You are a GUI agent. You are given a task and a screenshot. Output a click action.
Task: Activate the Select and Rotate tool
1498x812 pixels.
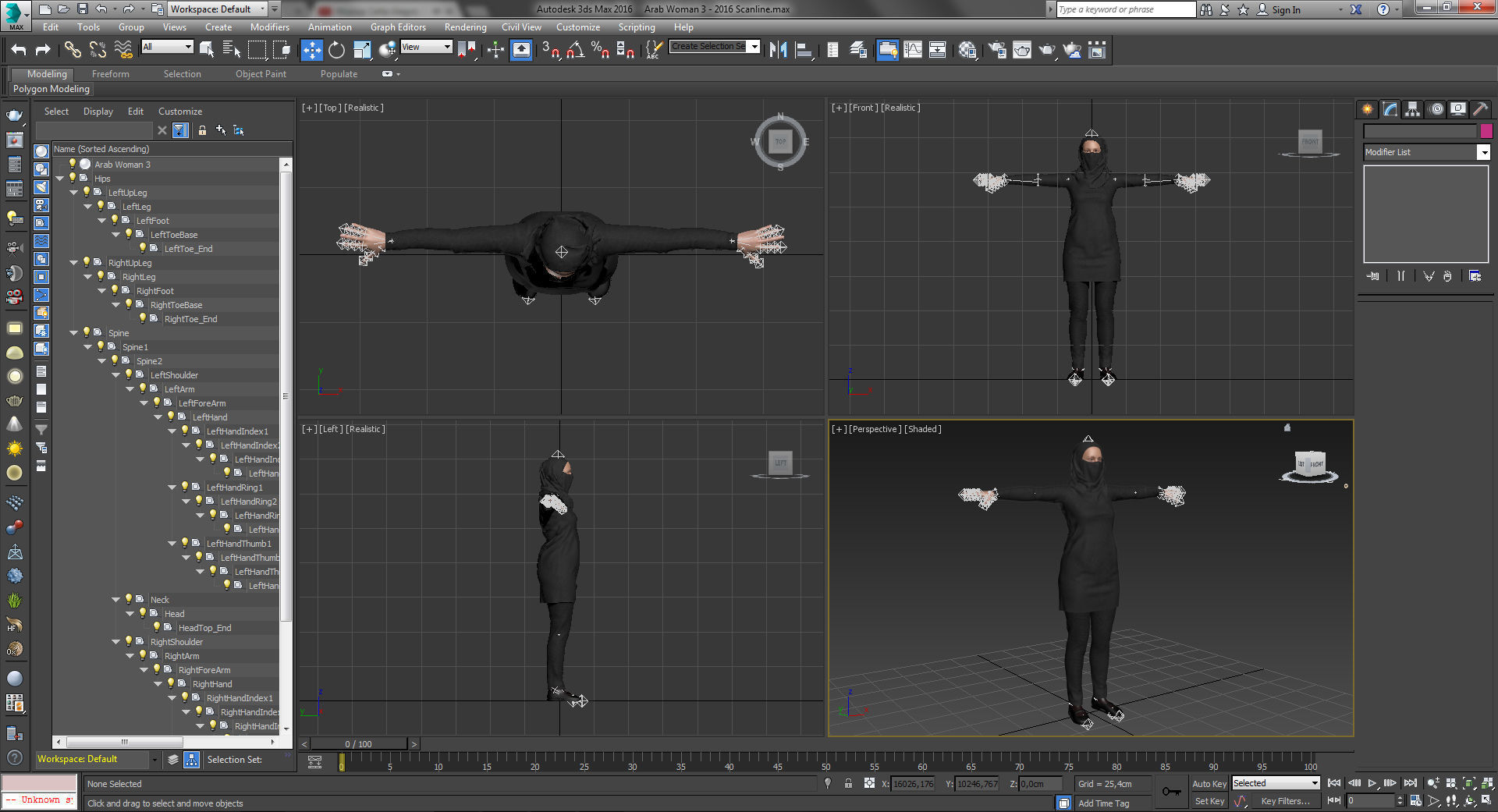[x=336, y=50]
